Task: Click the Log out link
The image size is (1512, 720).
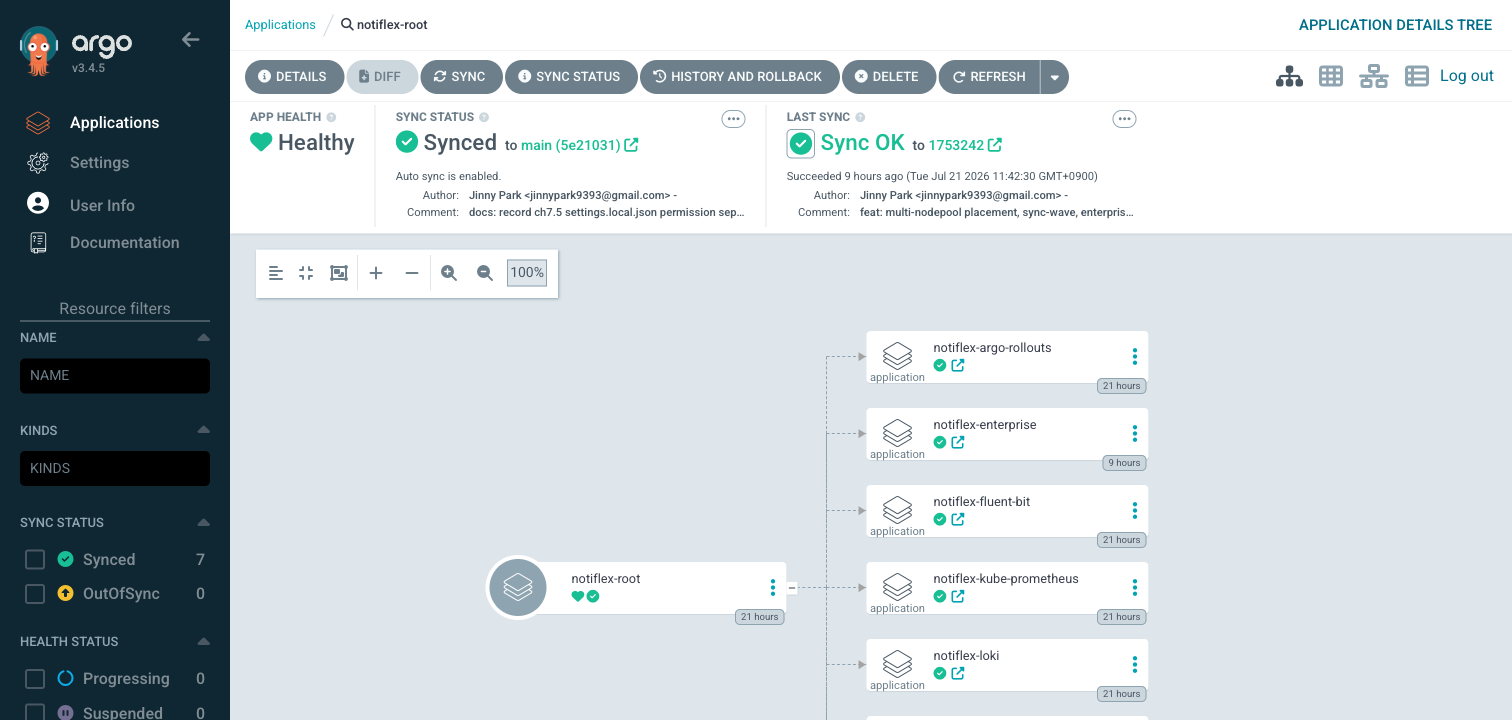Action: pos(1467,76)
